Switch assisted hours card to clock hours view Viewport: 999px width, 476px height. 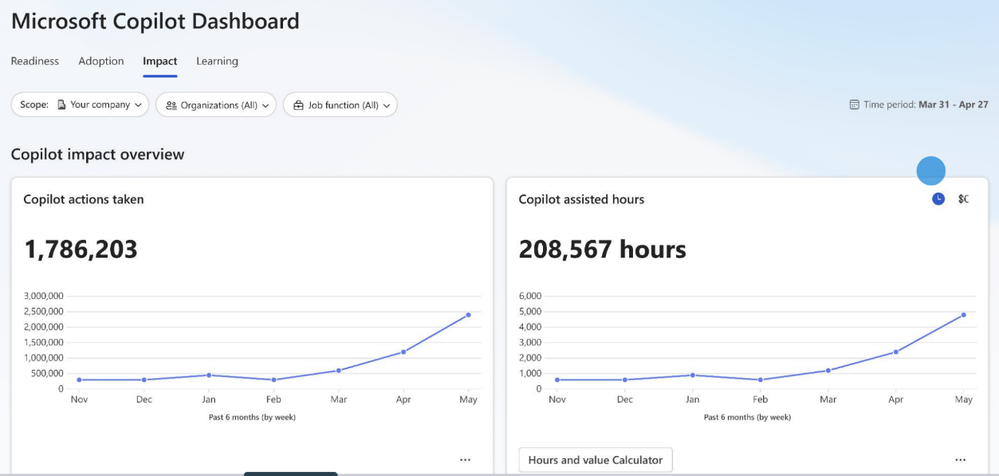(x=938, y=199)
